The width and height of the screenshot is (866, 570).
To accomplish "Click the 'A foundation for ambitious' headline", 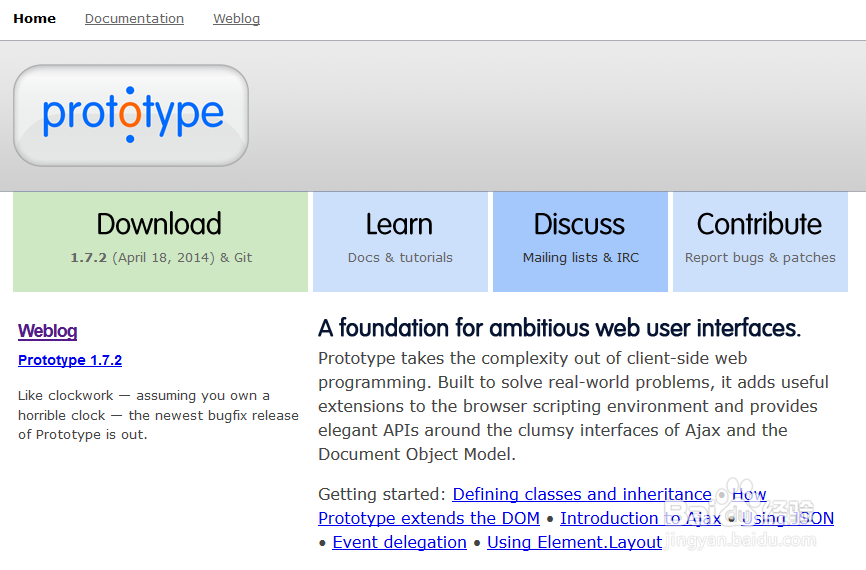I will pos(559,328).
